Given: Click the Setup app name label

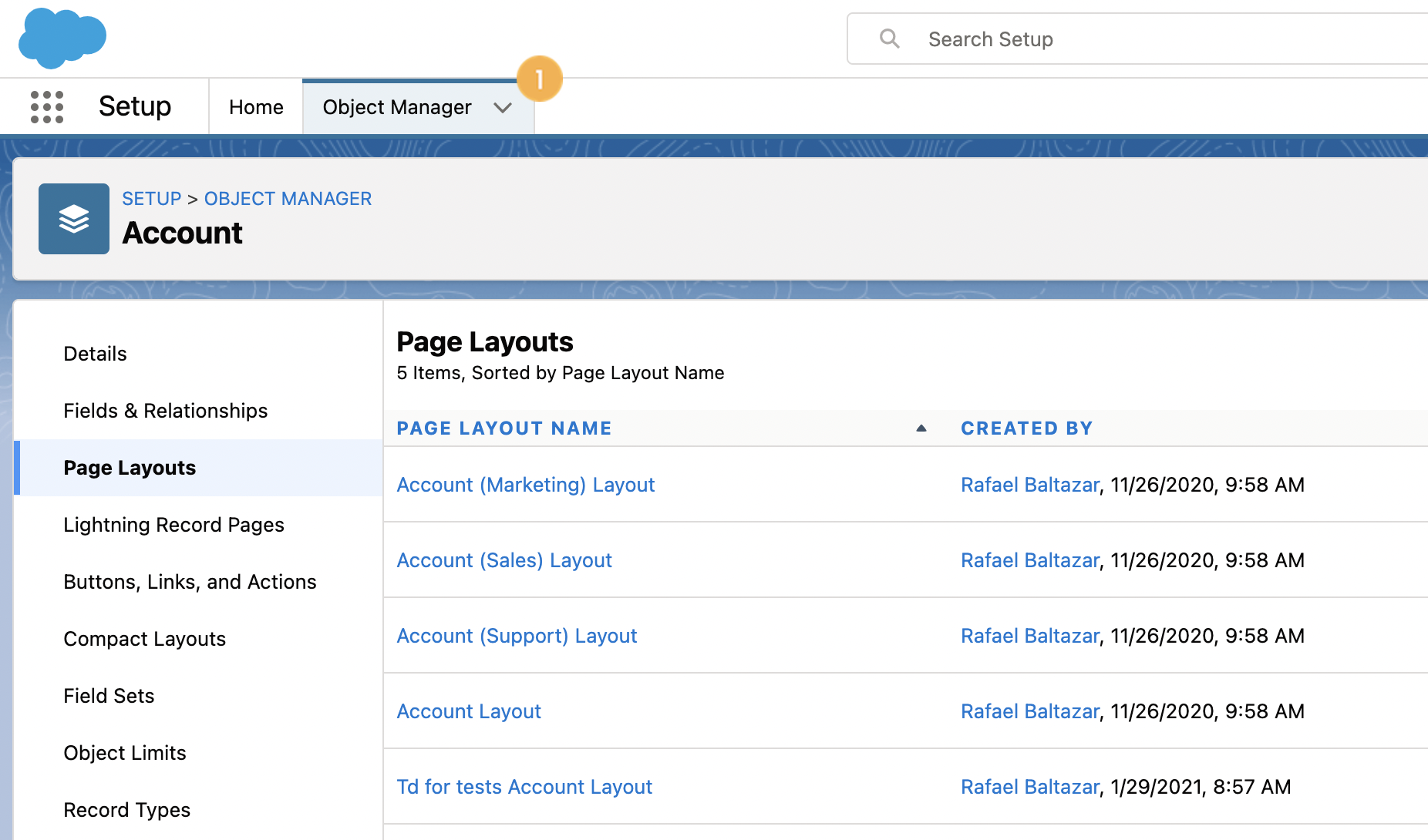Looking at the screenshot, I should pos(135,106).
